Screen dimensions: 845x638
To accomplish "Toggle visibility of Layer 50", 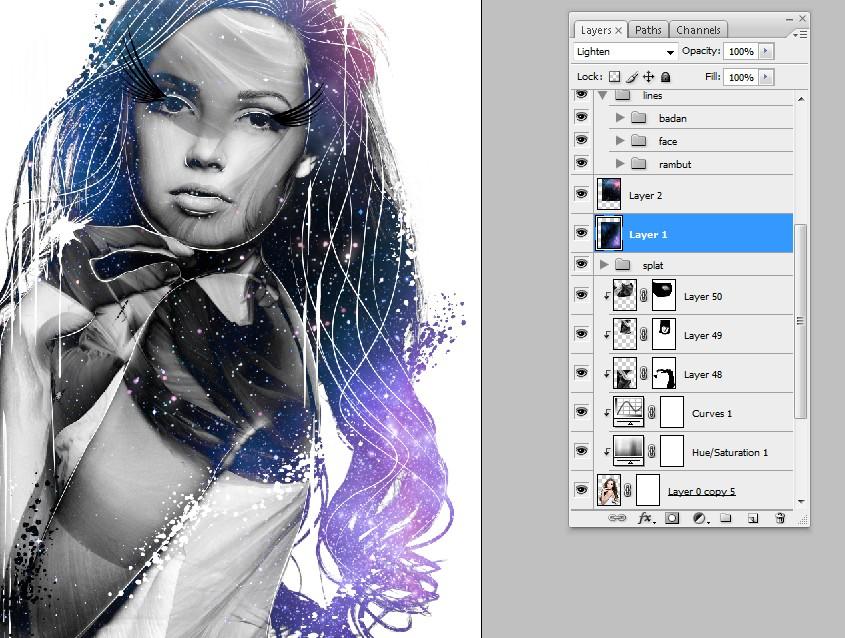I will coord(581,295).
